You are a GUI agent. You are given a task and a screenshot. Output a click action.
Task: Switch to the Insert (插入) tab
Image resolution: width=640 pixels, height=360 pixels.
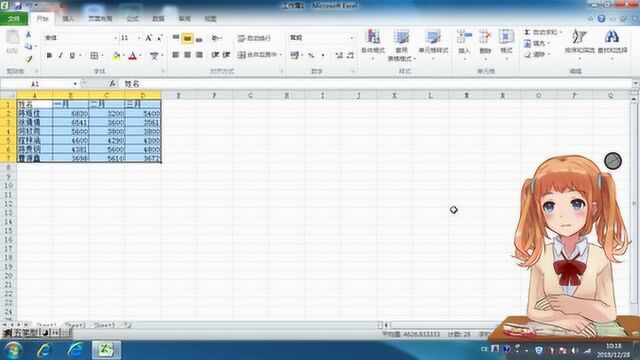68,19
